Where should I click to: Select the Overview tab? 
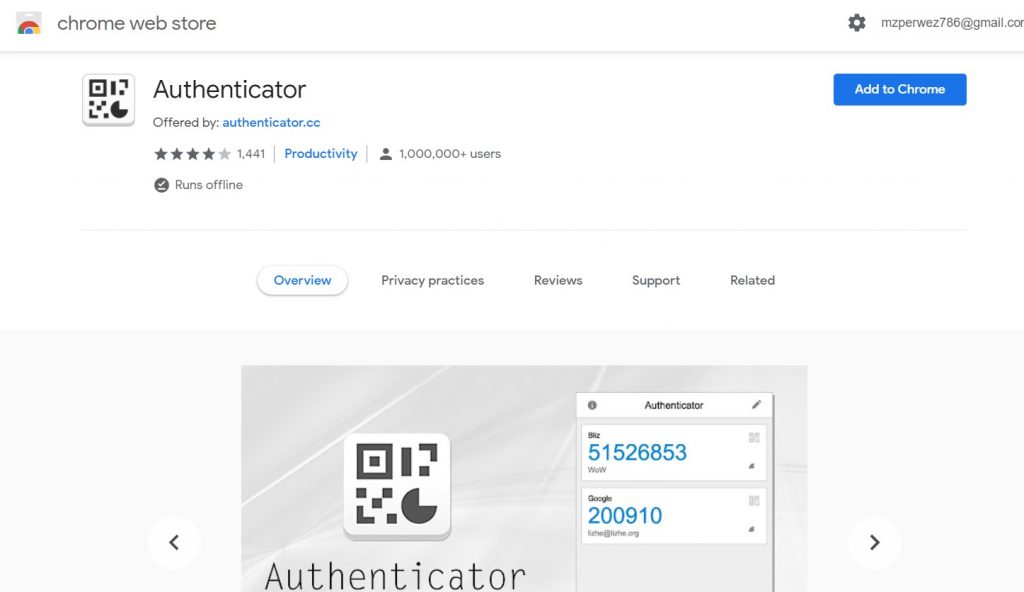pos(302,280)
